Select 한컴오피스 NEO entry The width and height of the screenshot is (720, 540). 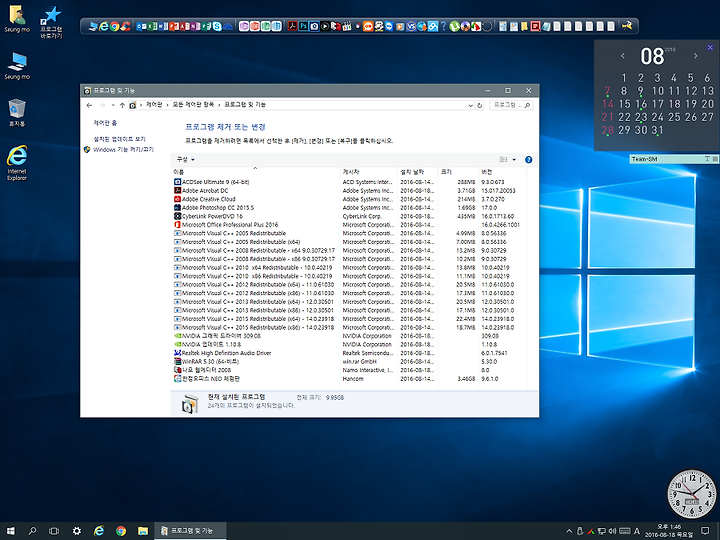click(349, 379)
